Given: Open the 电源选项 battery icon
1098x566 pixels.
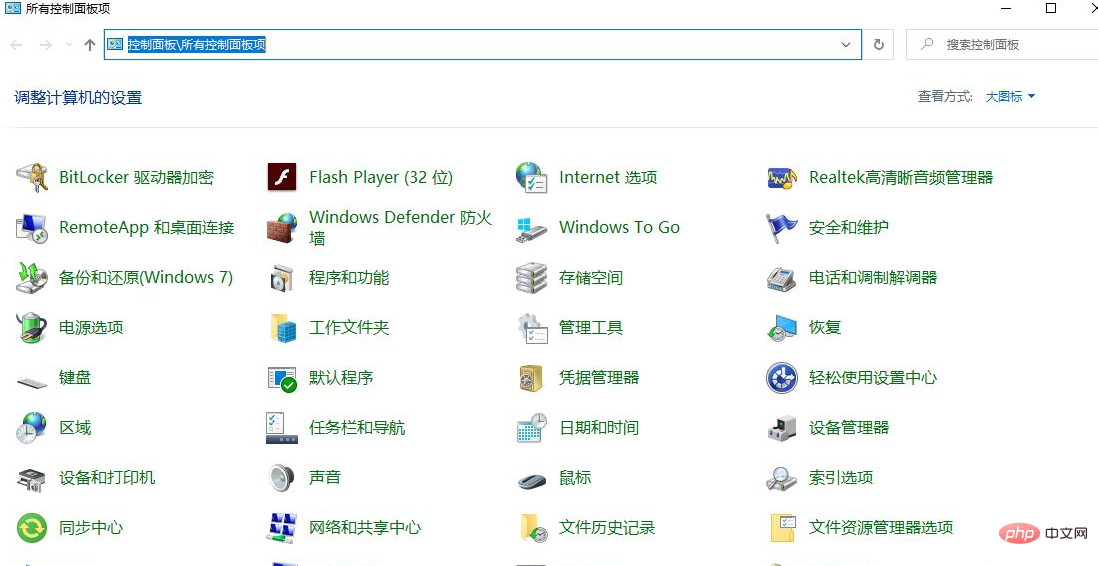Looking at the screenshot, I should (32, 328).
